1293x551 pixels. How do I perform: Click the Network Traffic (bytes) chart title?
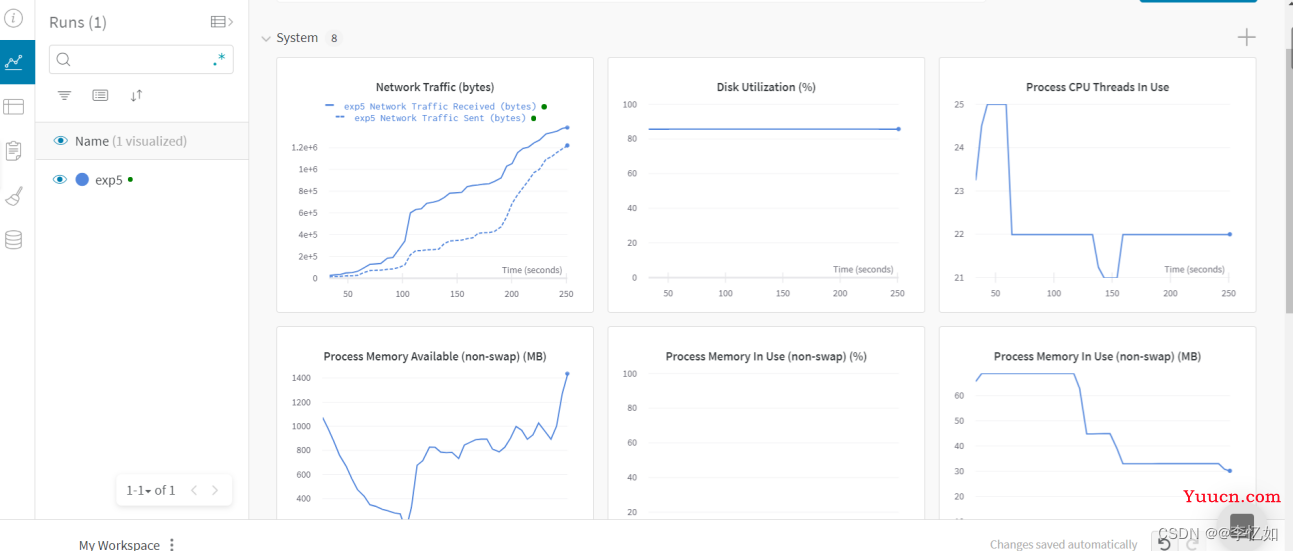(435, 87)
